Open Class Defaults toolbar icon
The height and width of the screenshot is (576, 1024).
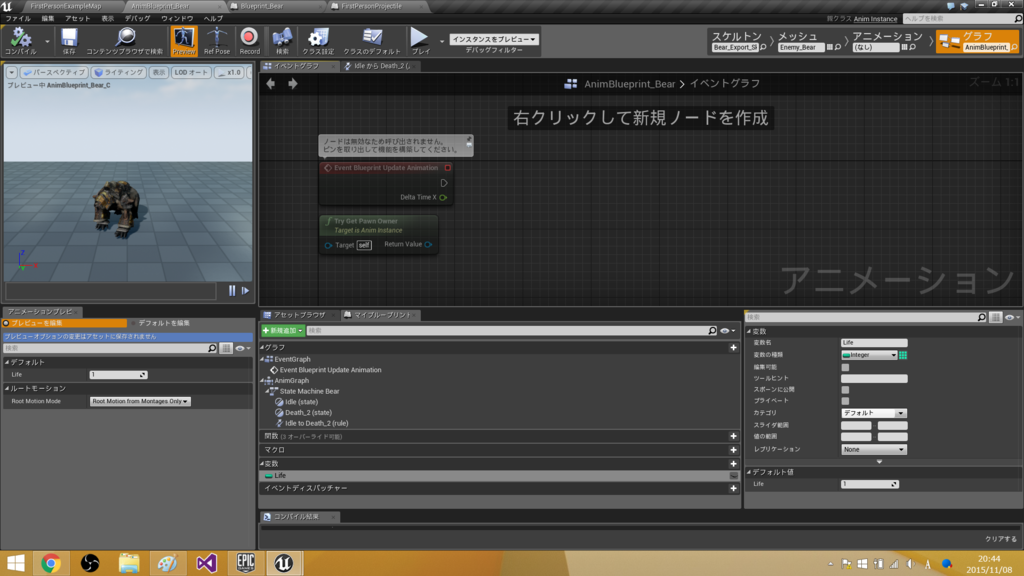(372, 40)
